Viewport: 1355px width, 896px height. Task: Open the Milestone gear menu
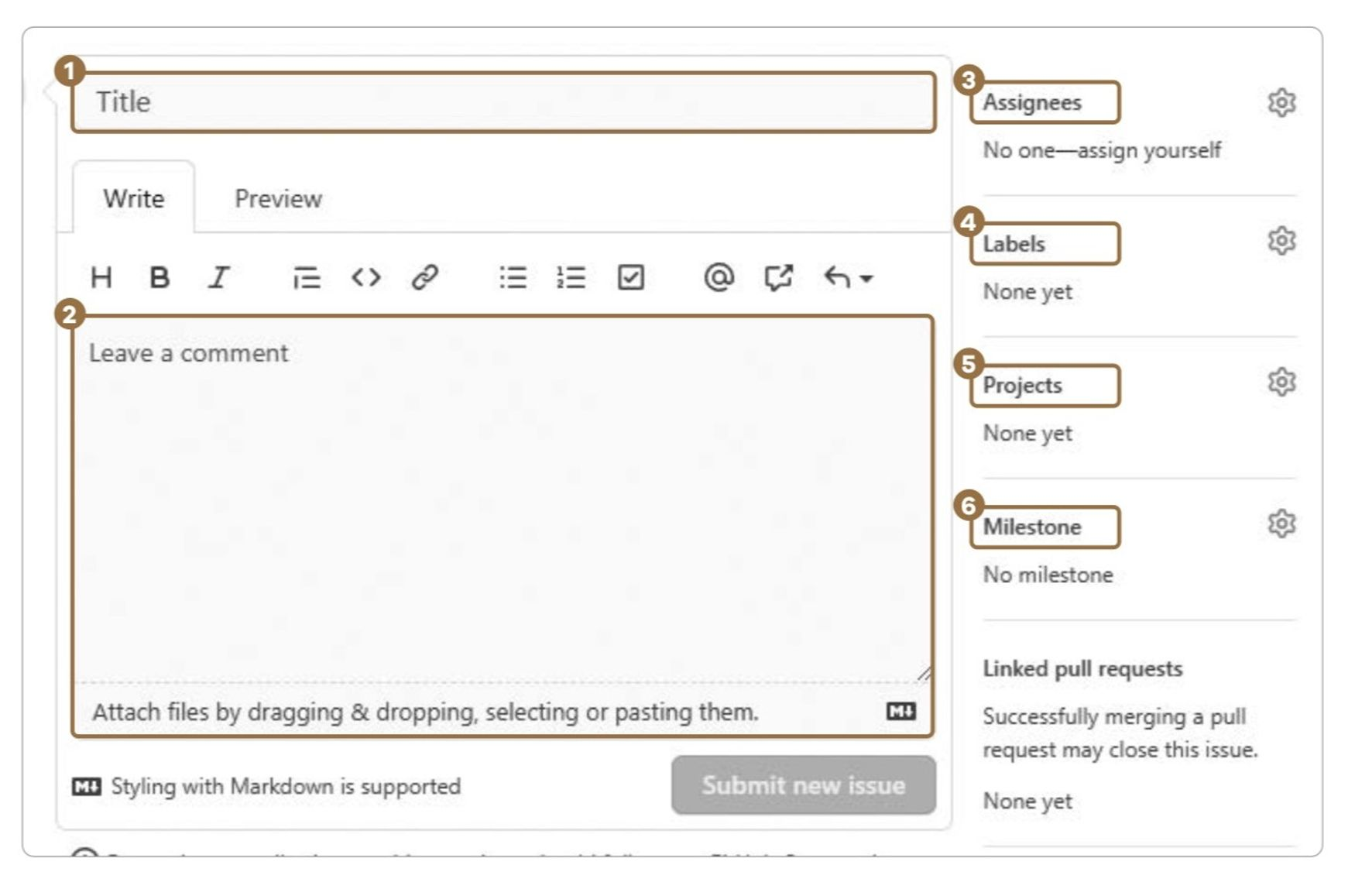1281,524
